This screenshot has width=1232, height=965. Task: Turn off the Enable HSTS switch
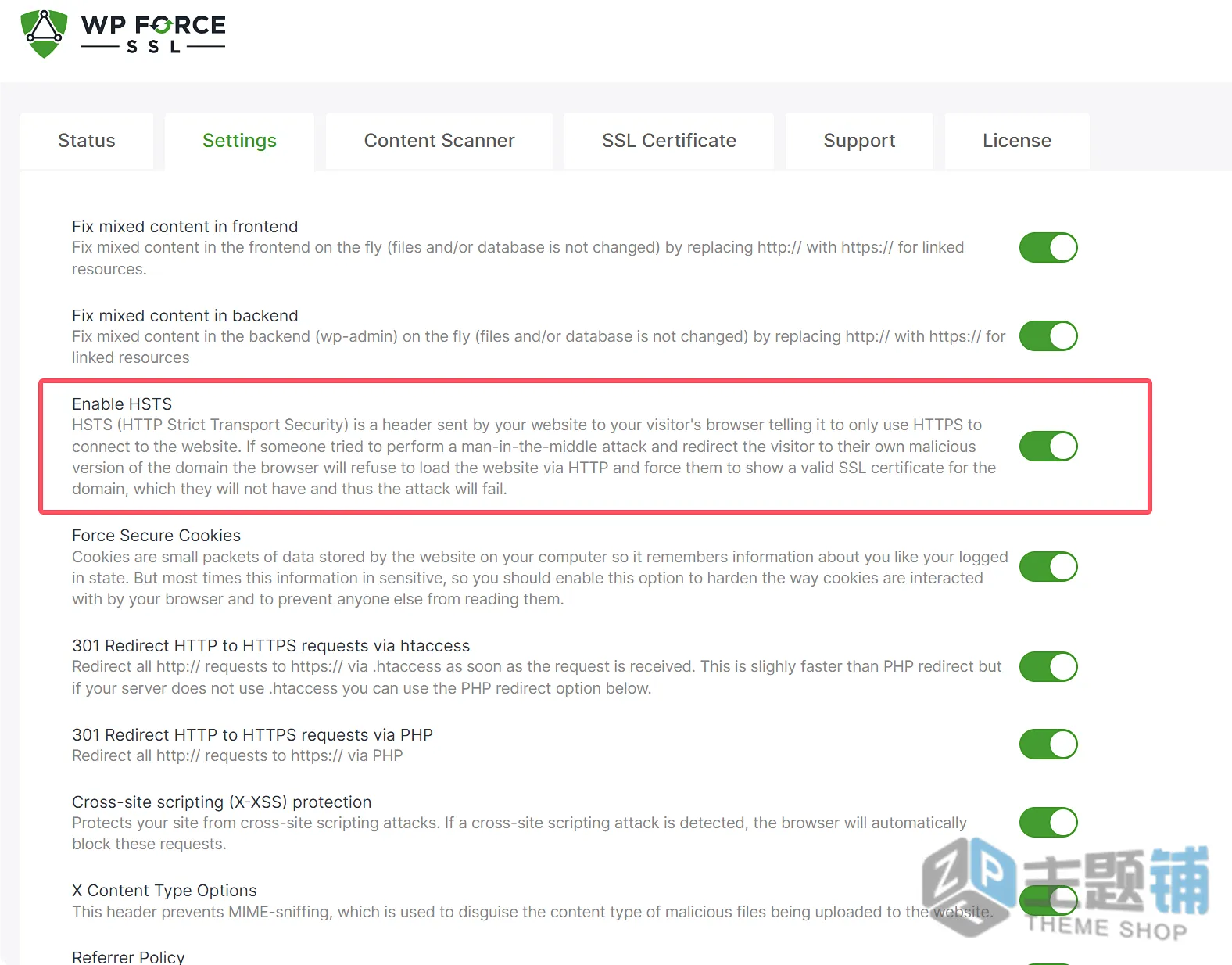point(1048,447)
